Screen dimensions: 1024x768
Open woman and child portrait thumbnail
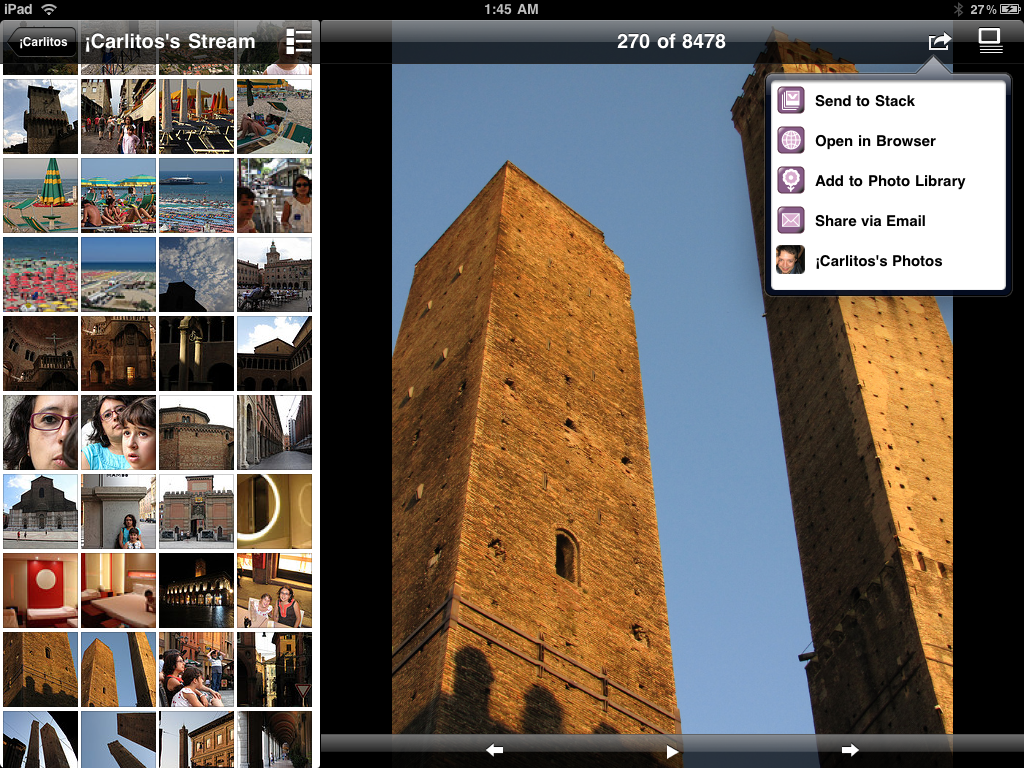(x=118, y=432)
